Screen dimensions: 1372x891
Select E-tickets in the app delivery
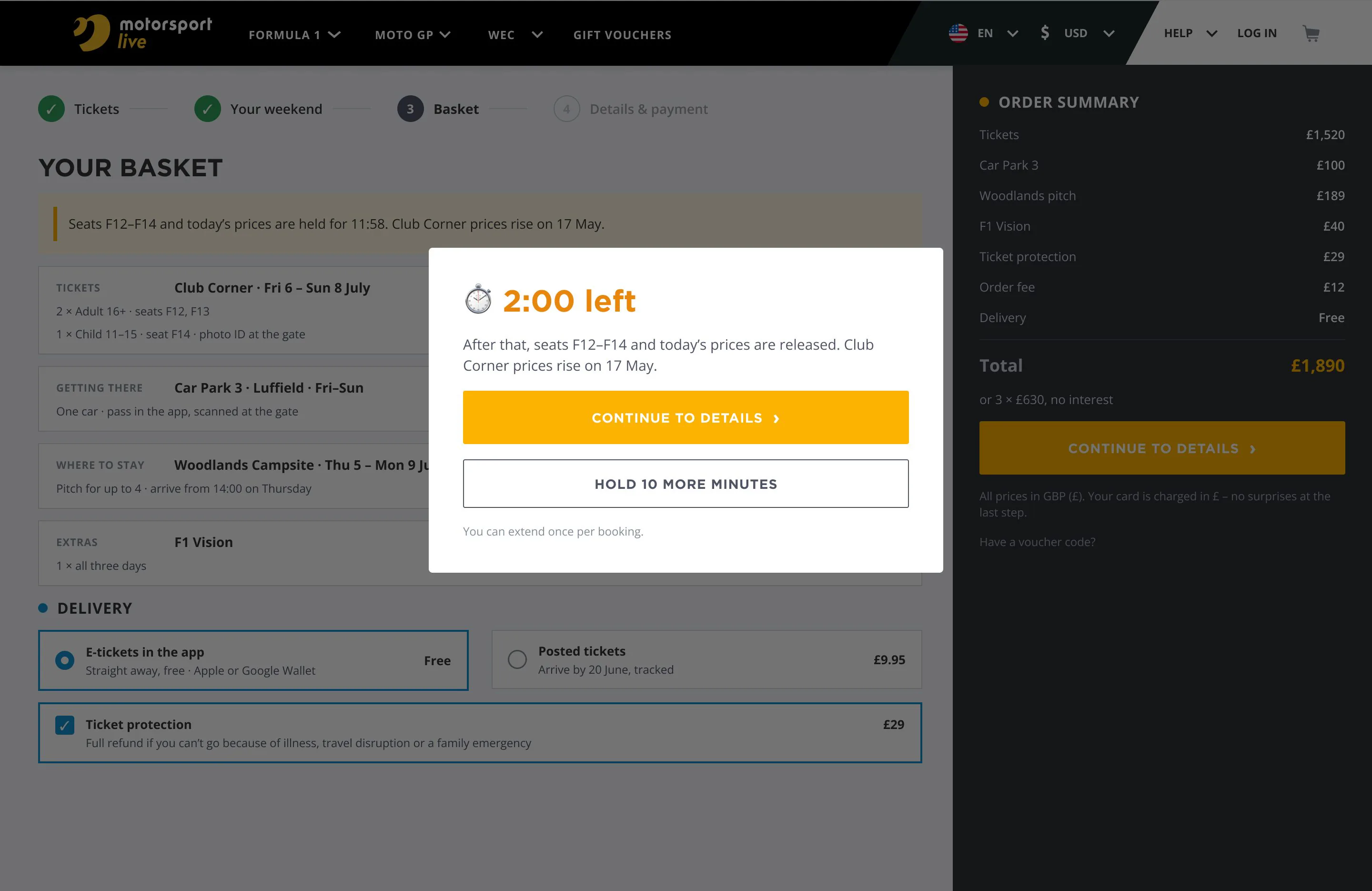(253, 660)
